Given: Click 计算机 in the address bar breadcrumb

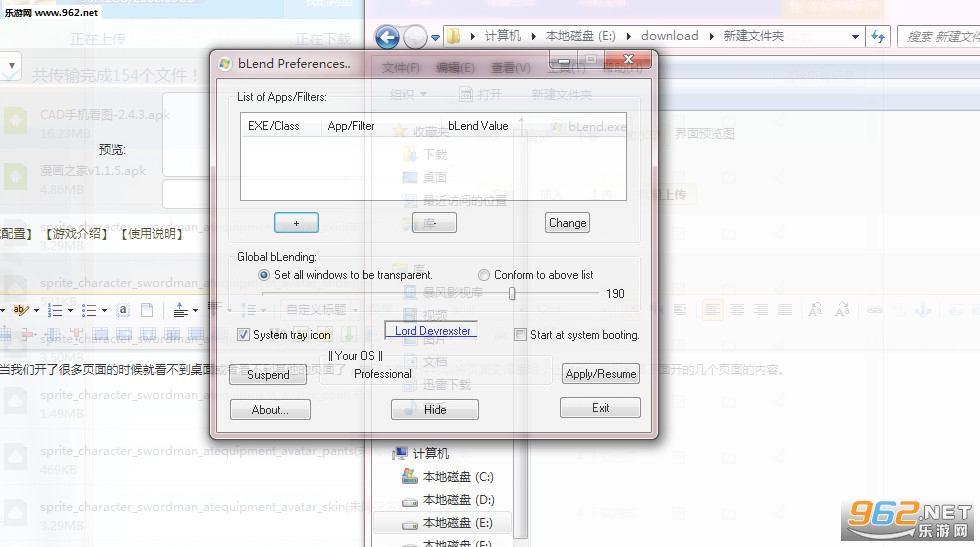Looking at the screenshot, I should [502, 36].
